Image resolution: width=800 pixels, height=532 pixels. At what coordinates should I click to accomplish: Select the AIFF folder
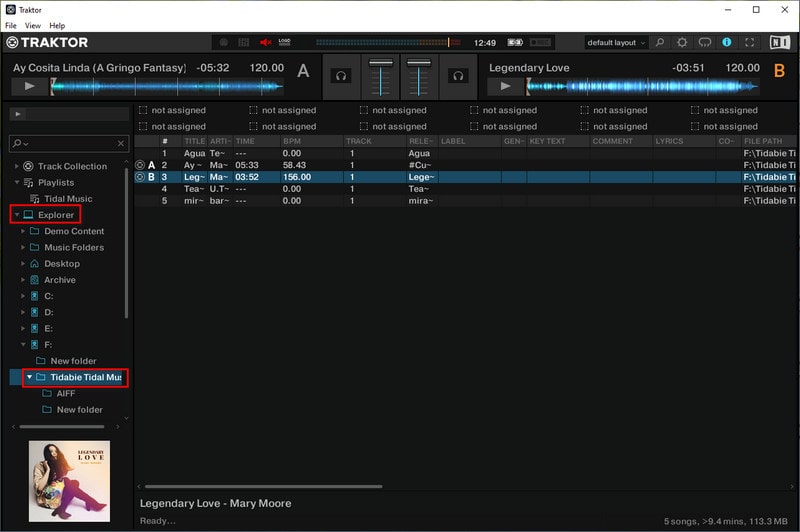pyautogui.click(x=65, y=393)
